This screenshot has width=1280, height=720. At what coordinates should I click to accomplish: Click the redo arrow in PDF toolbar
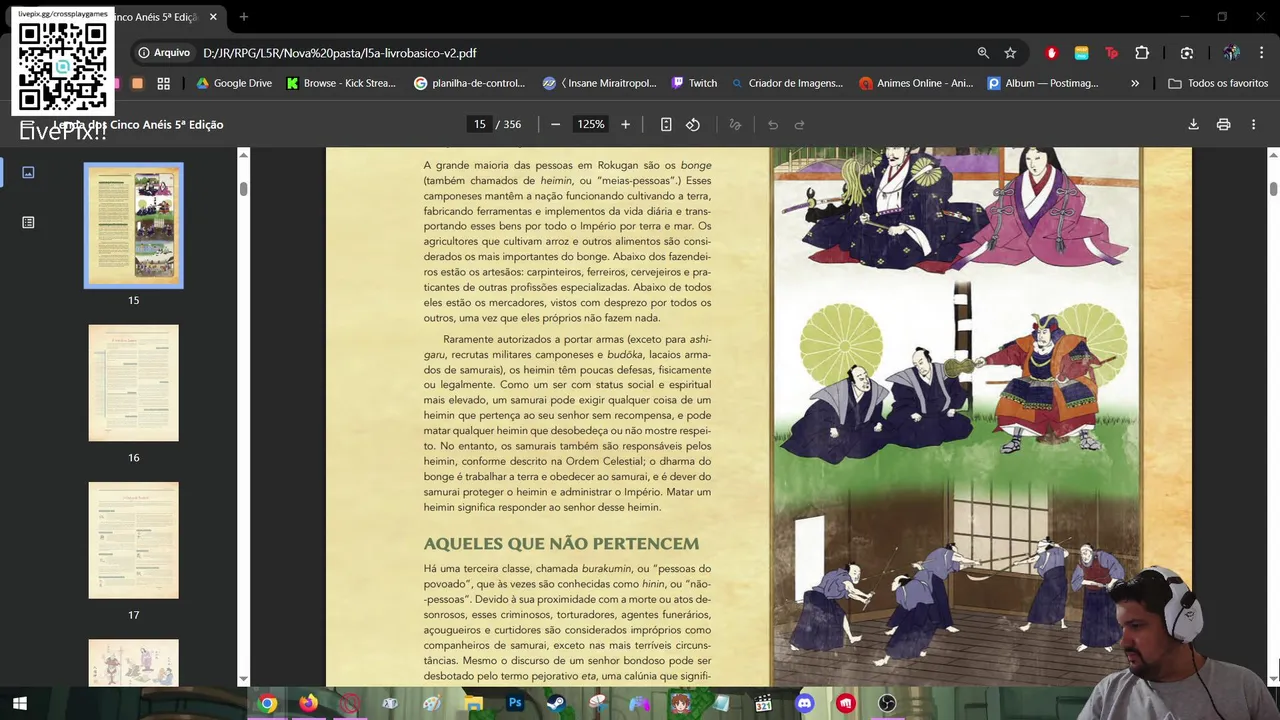click(x=799, y=124)
